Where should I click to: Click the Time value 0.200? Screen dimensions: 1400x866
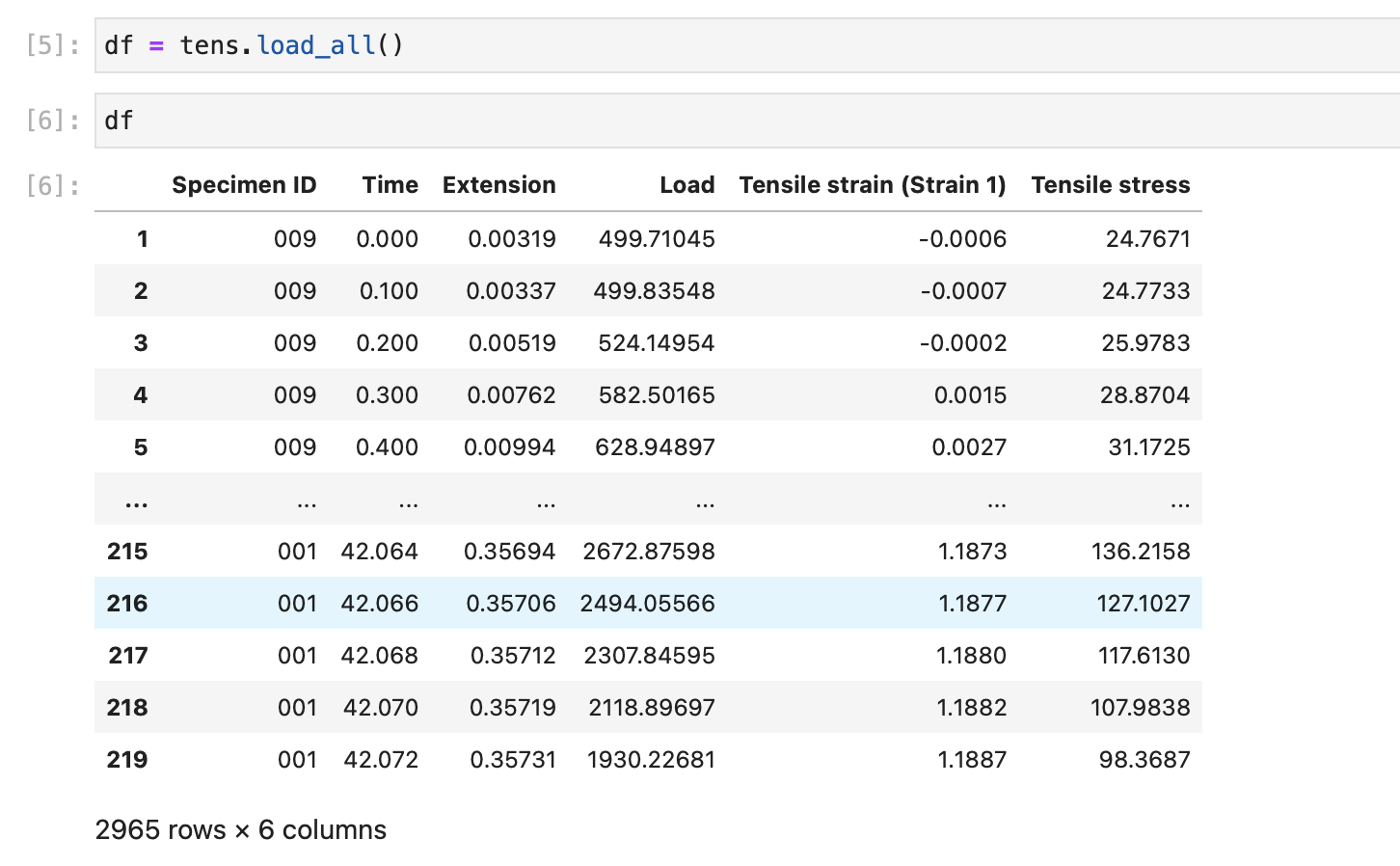[388, 343]
